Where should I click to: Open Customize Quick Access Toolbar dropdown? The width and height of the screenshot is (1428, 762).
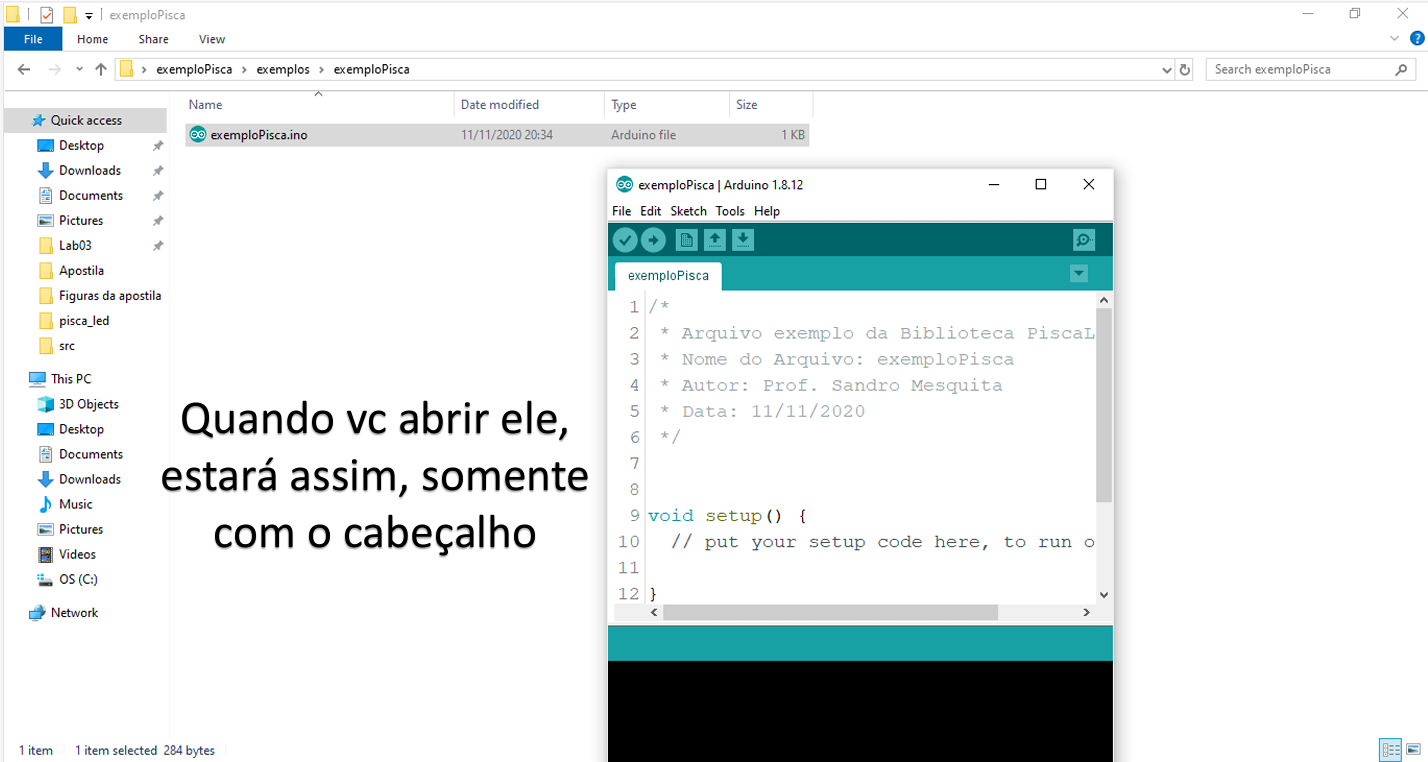pyautogui.click(x=89, y=16)
